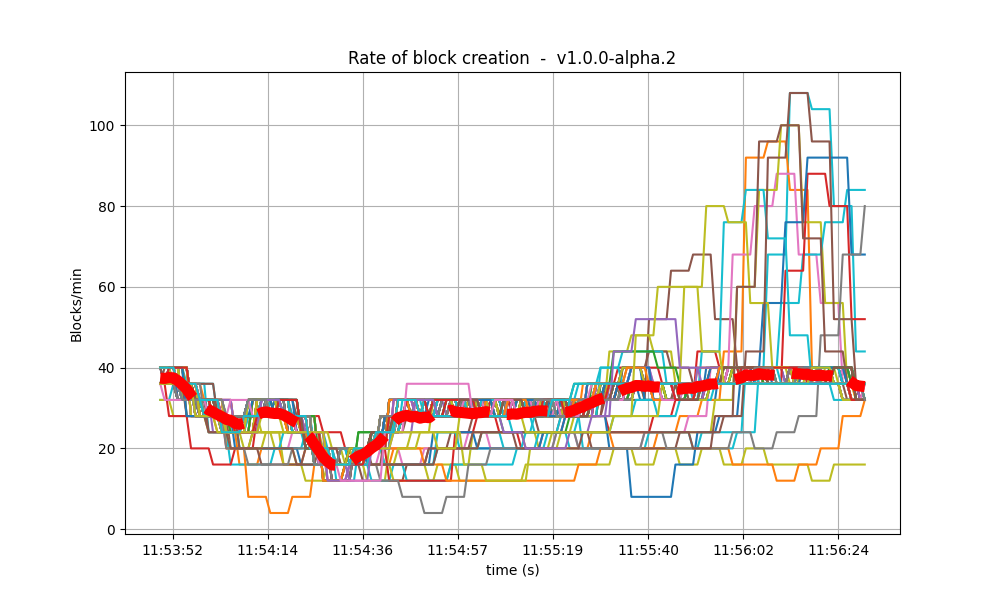Viewport: 1000px width, 600px height.
Task: Click the "time (s)" x-axis label
Action: click(x=513, y=570)
